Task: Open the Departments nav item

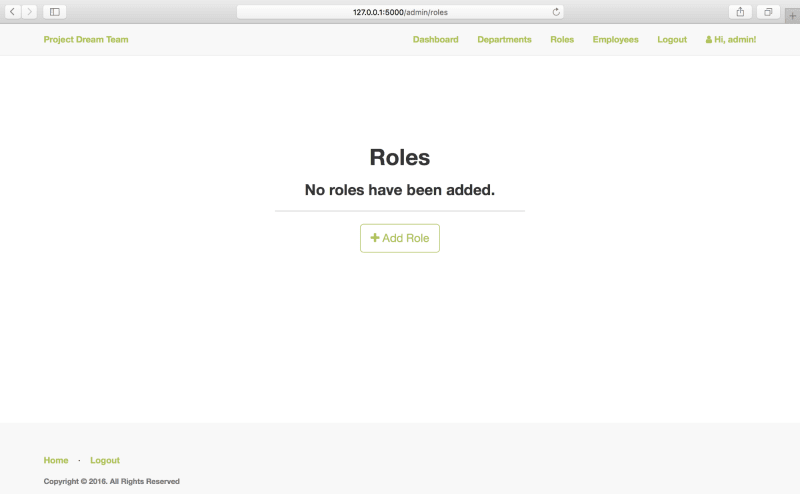Action: point(504,39)
